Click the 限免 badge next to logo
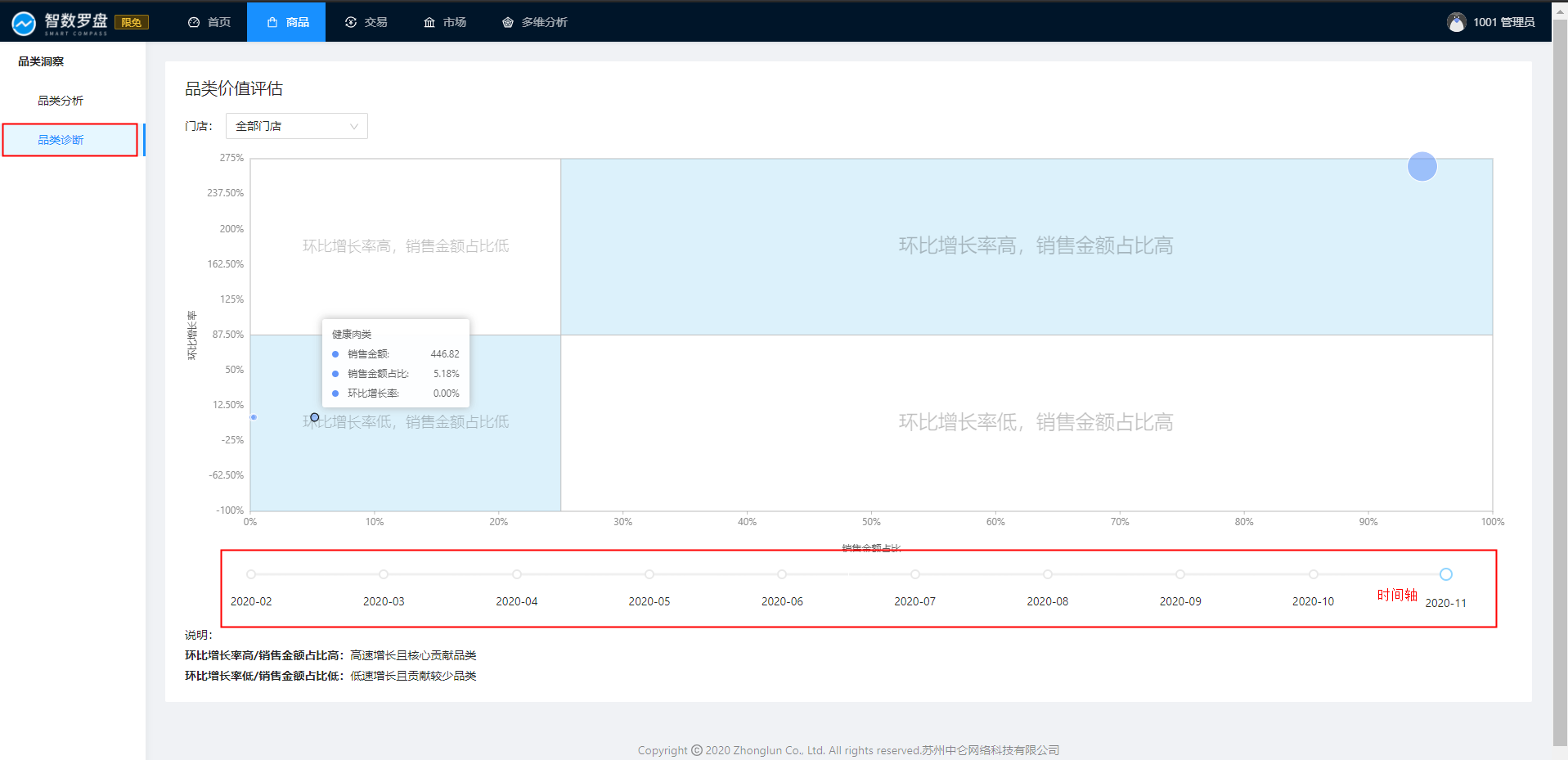 [131, 22]
